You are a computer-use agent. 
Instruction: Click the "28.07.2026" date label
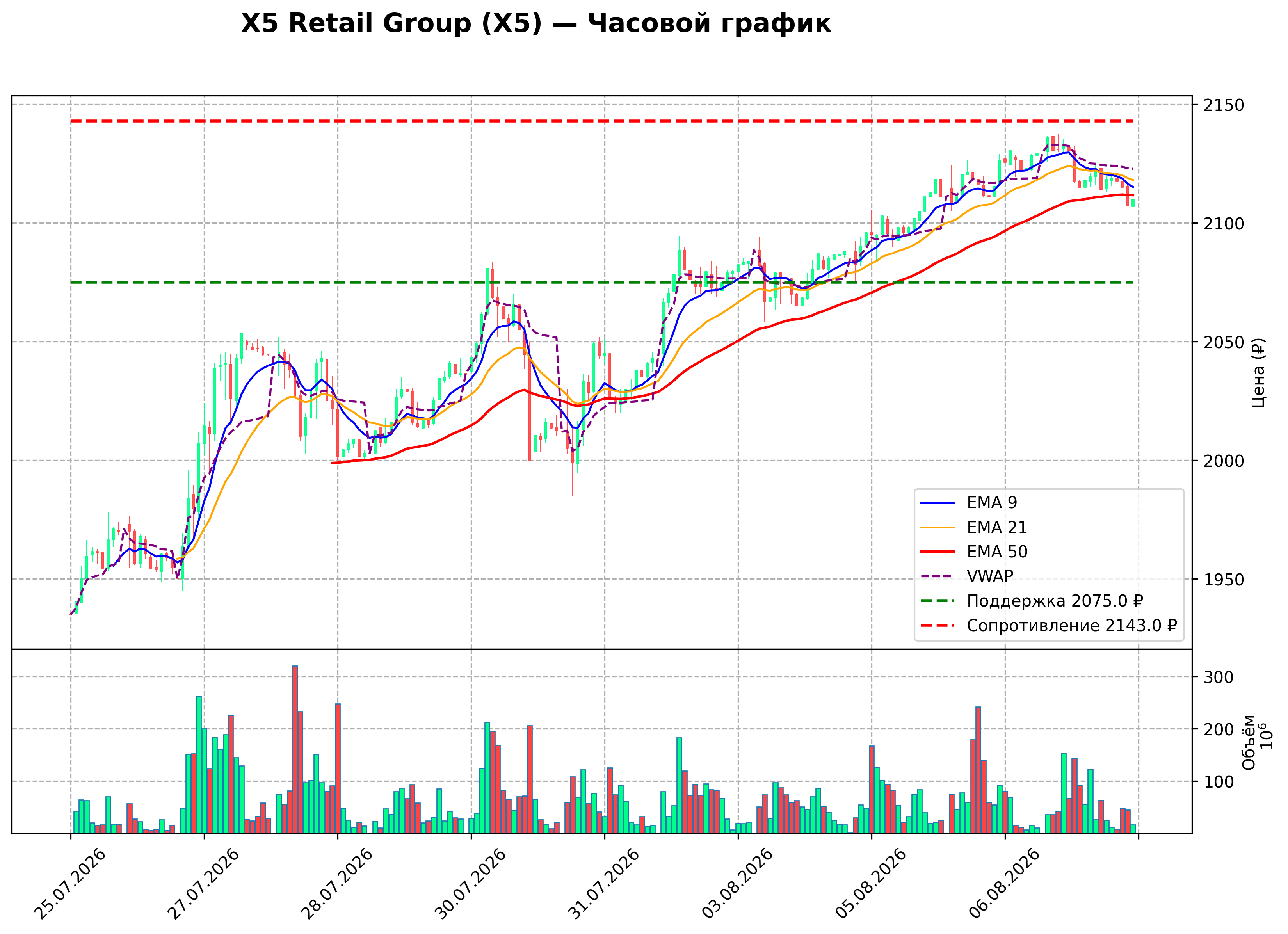coord(337,884)
